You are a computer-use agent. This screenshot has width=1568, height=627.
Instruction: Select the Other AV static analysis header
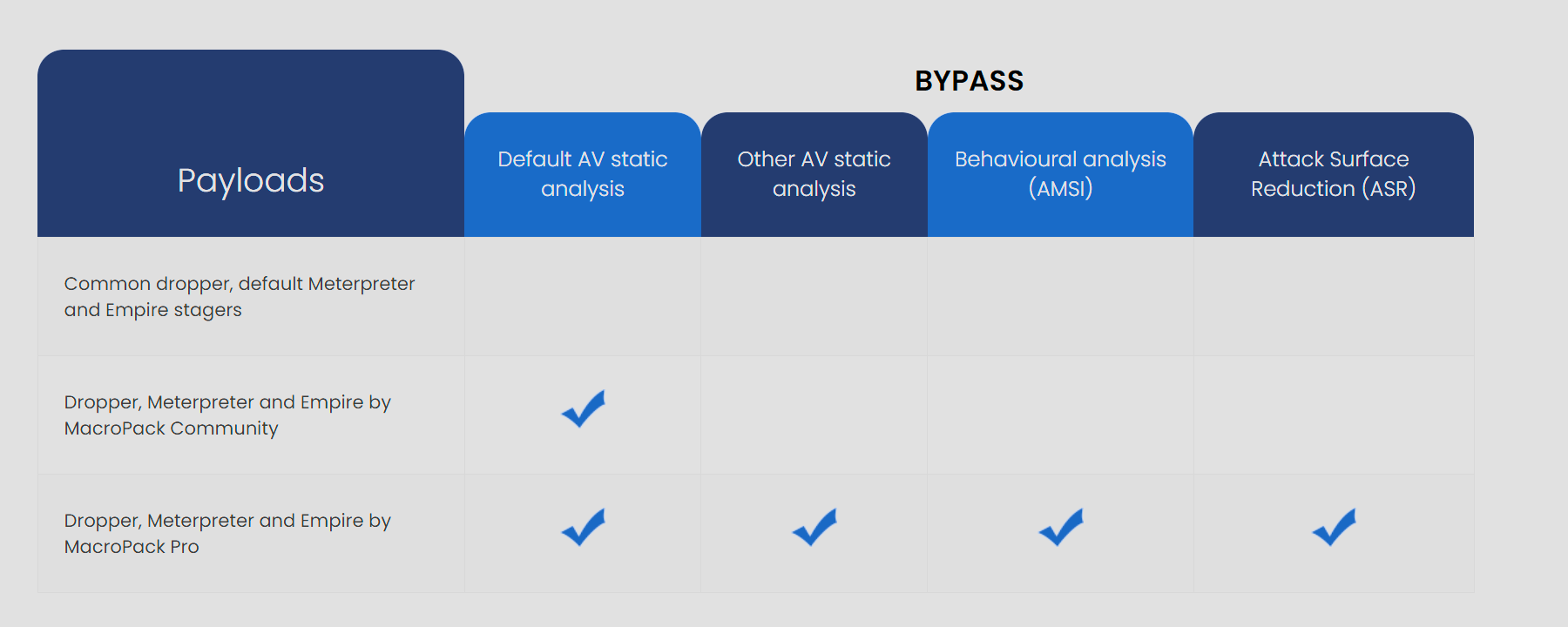point(814,174)
